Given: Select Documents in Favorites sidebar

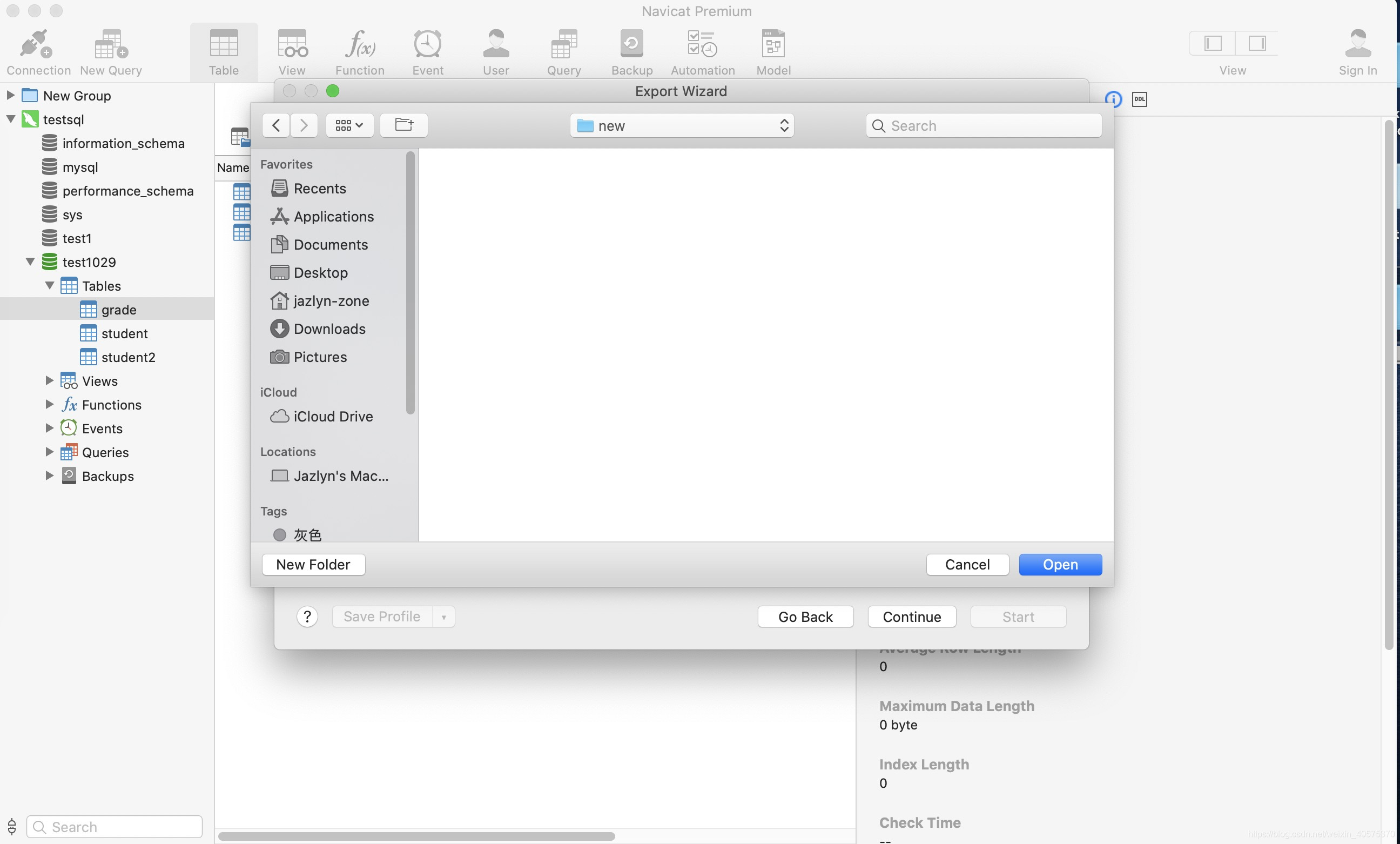Looking at the screenshot, I should [330, 244].
